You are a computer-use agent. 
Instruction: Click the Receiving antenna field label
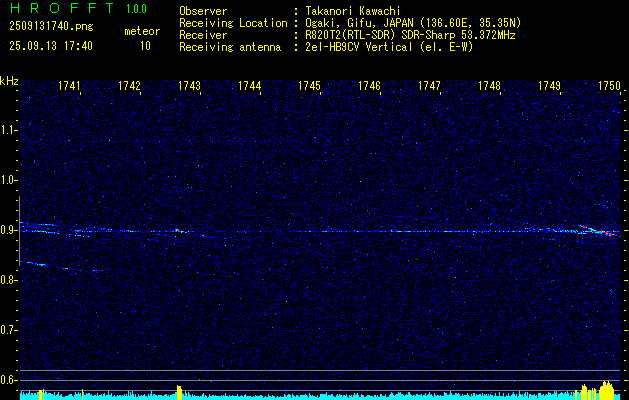[230, 47]
